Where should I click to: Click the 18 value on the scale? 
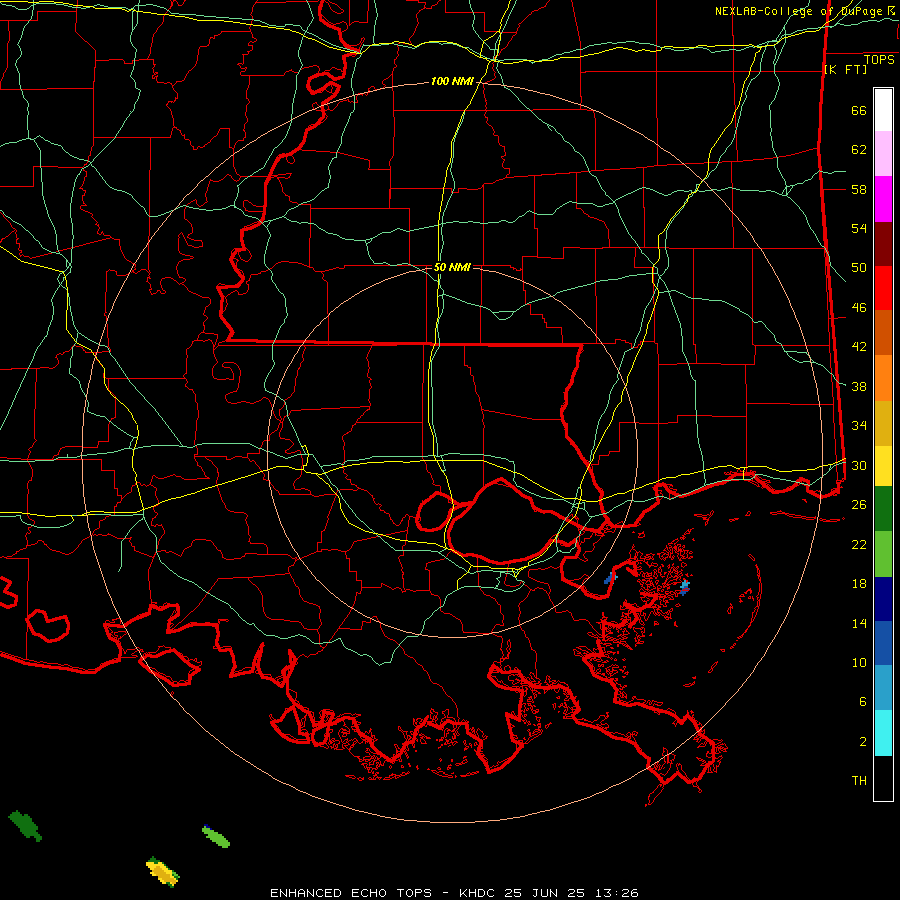coord(859,584)
